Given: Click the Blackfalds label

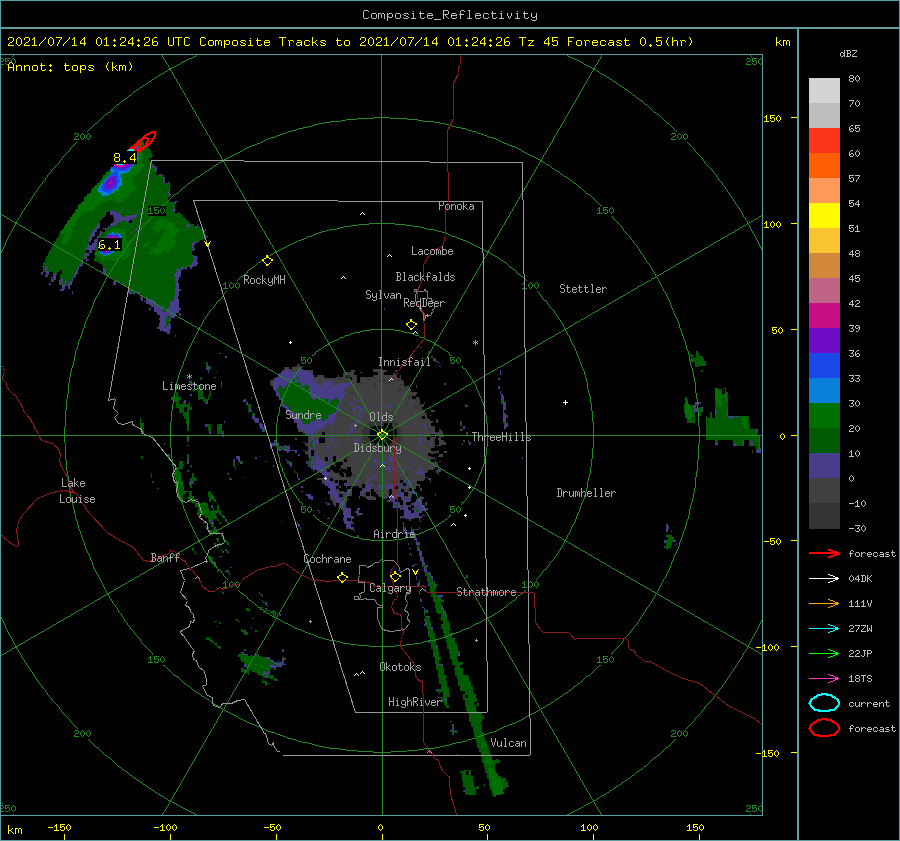Looking at the screenshot, I should [x=425, y=277].
